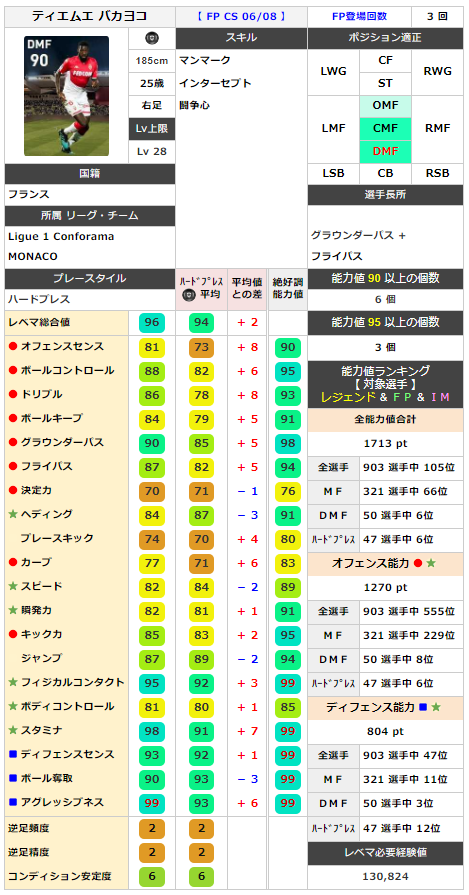Click the 130,824 experience value

click(x=385, y=875)
